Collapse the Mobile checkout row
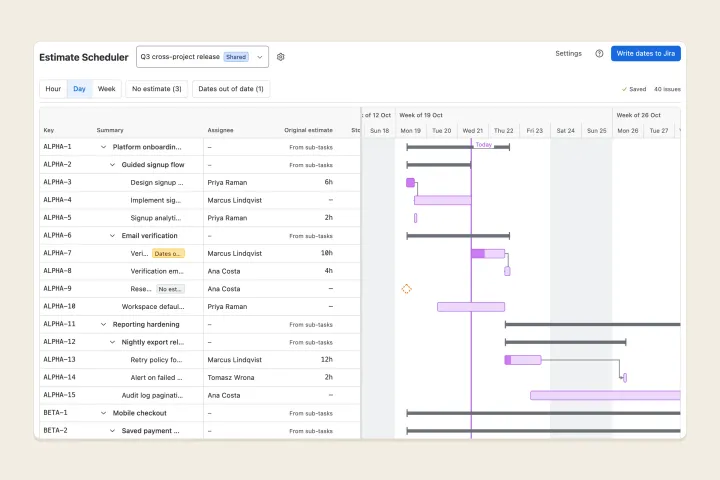Image resolution: width=720 pixels, height=480 pixels. coord(103,413)
